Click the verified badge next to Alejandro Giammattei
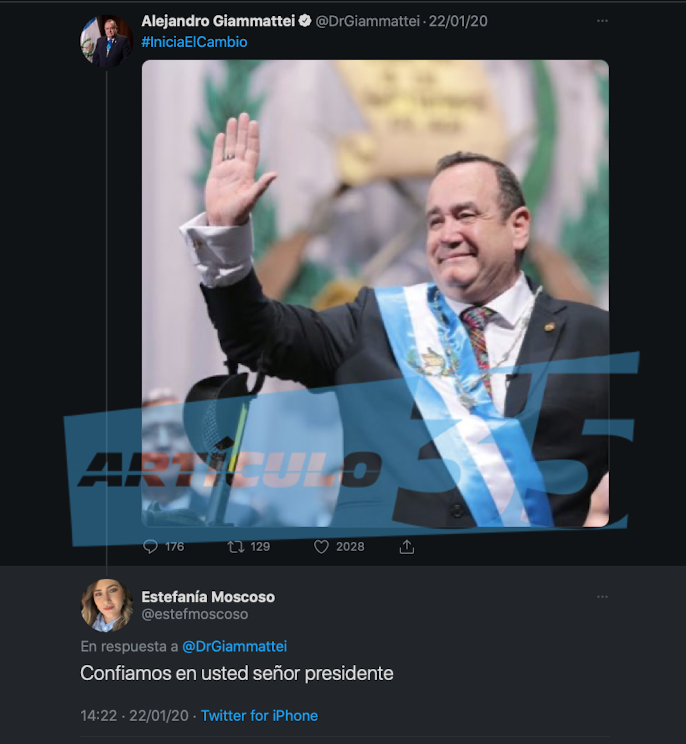Image resolution: width=686 pixels, height=744 pixels. click(x=305, y=21)
